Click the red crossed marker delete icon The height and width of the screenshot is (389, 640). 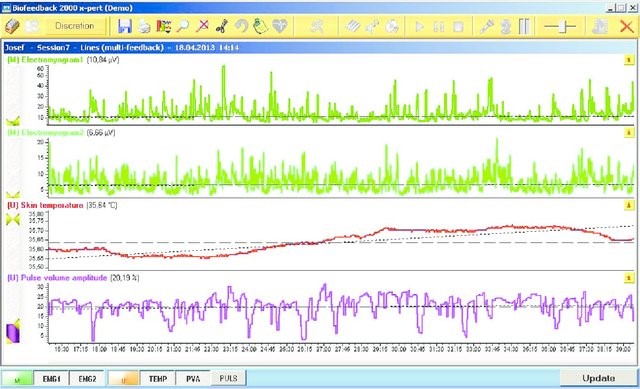202,27
